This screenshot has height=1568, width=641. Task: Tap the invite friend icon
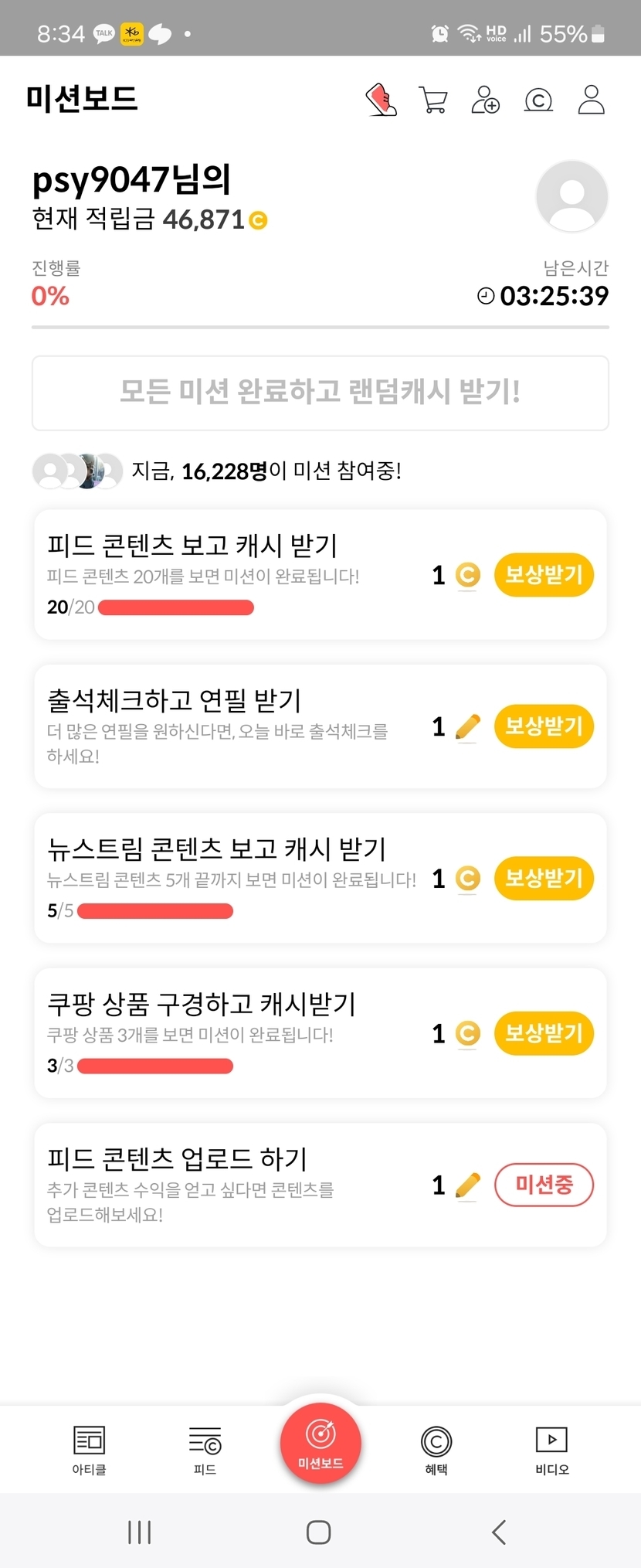coord(485,100)
